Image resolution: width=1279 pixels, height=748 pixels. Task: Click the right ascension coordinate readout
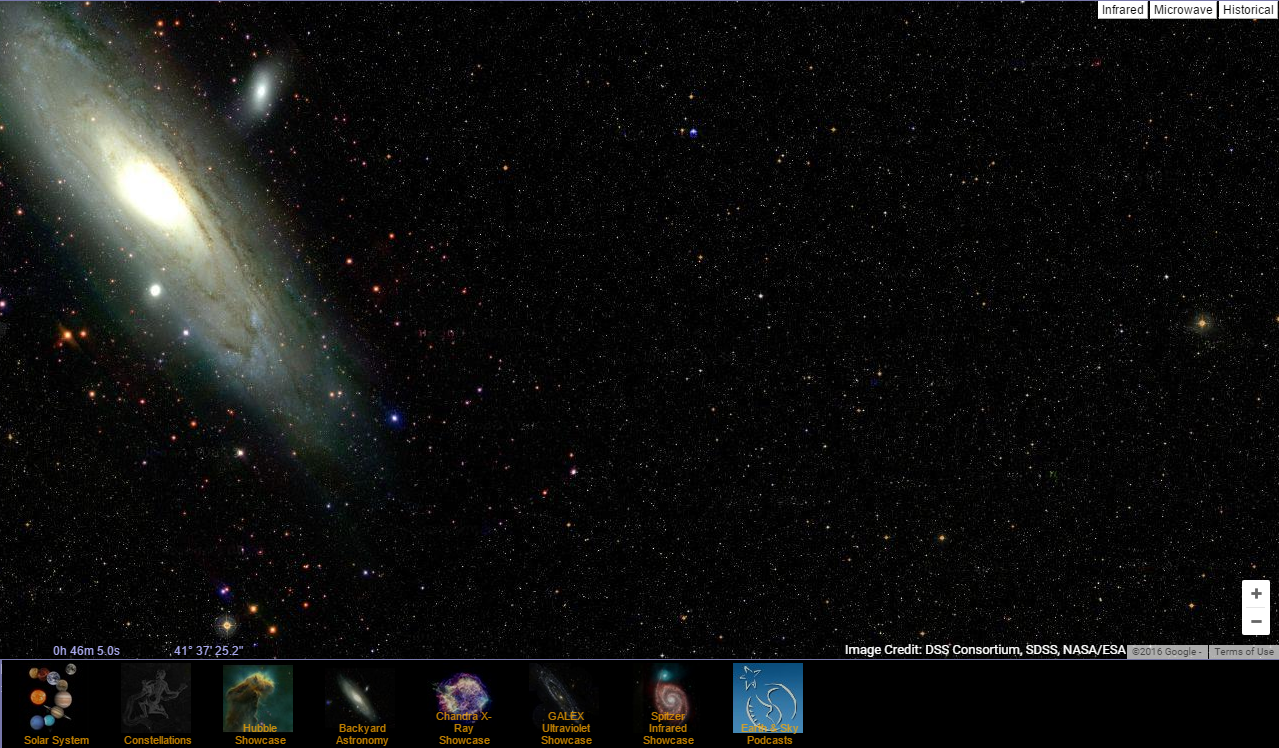pyautogui.click(x=86, y=649)
